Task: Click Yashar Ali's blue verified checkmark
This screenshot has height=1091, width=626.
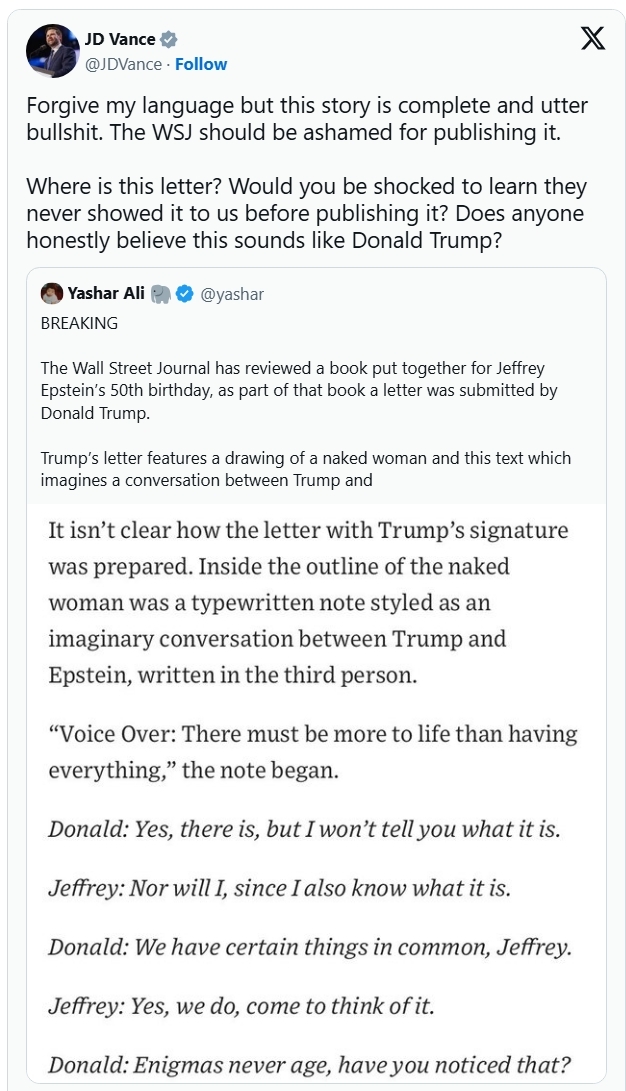Action: click(x=184, y=294)
